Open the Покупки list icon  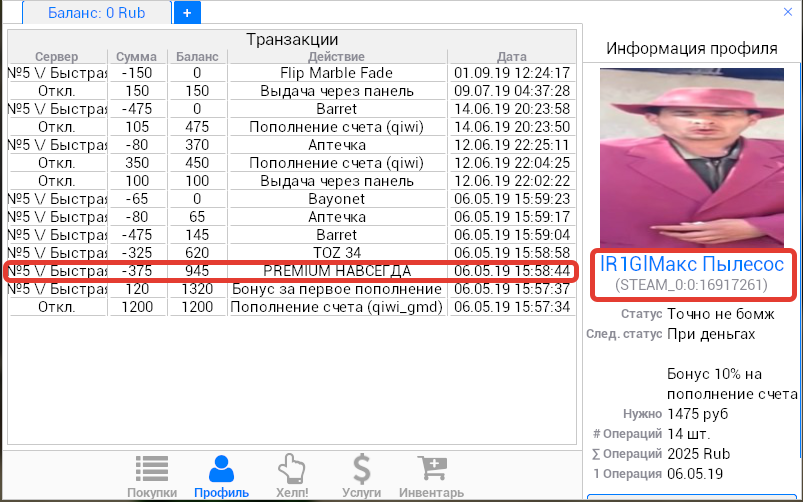click(x=152, y=469)
